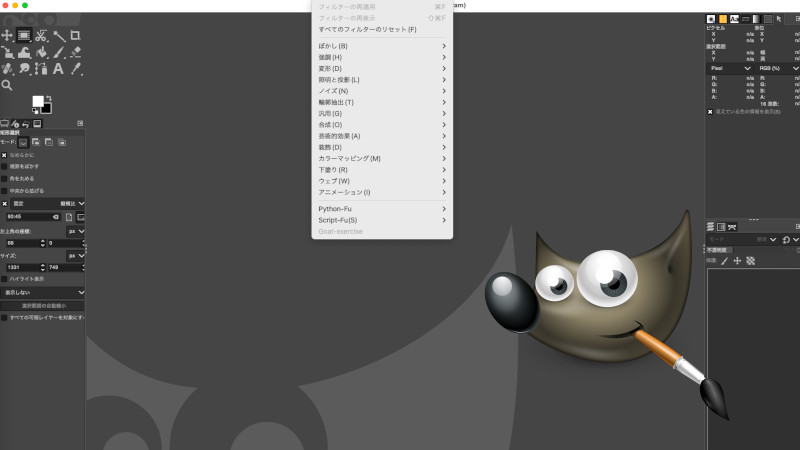Set selection mode to Replace
This screenshot has width=800, height=450.
pyautogui.click(x=23, y=142)
